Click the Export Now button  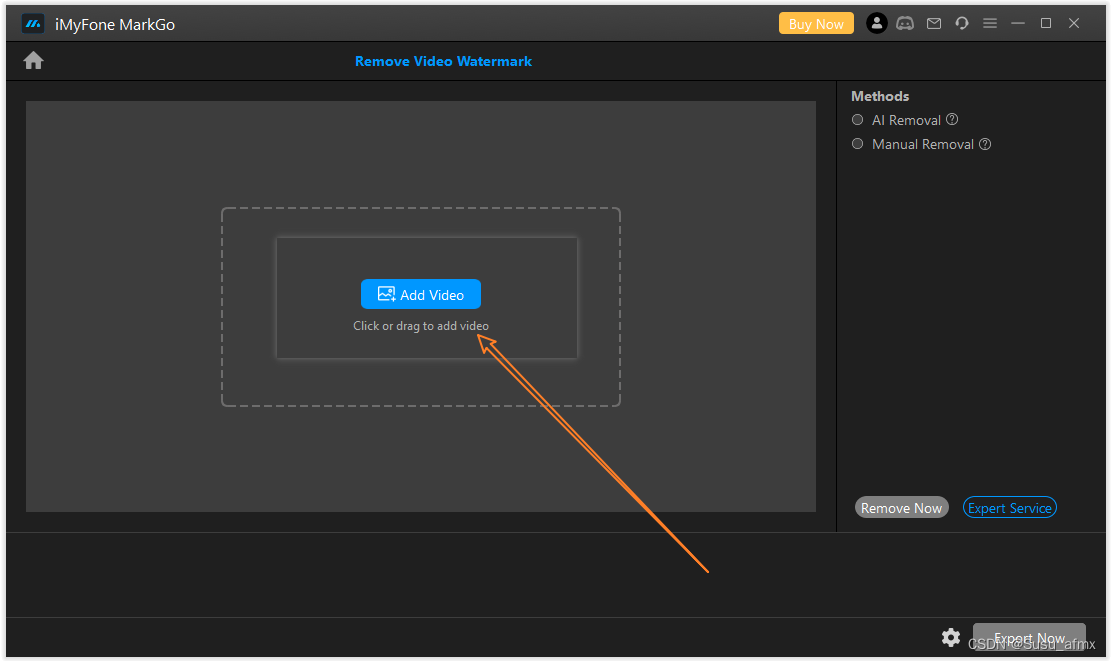pyautogui.click(x=1029, y=638)
